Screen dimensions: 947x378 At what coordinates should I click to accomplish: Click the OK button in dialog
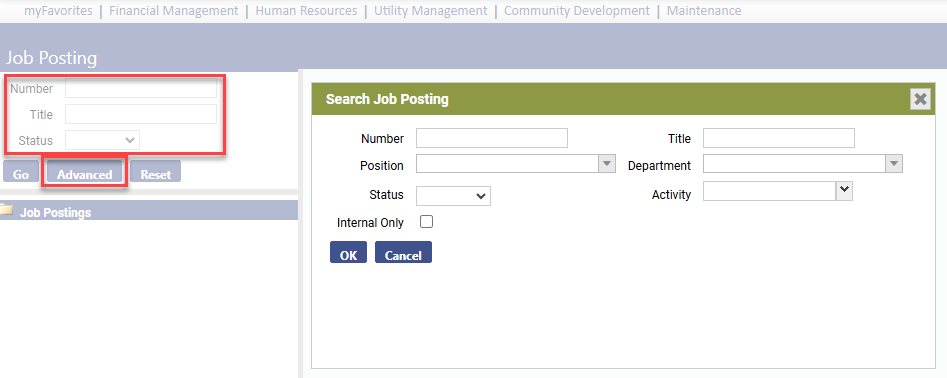tap(348, 252)
